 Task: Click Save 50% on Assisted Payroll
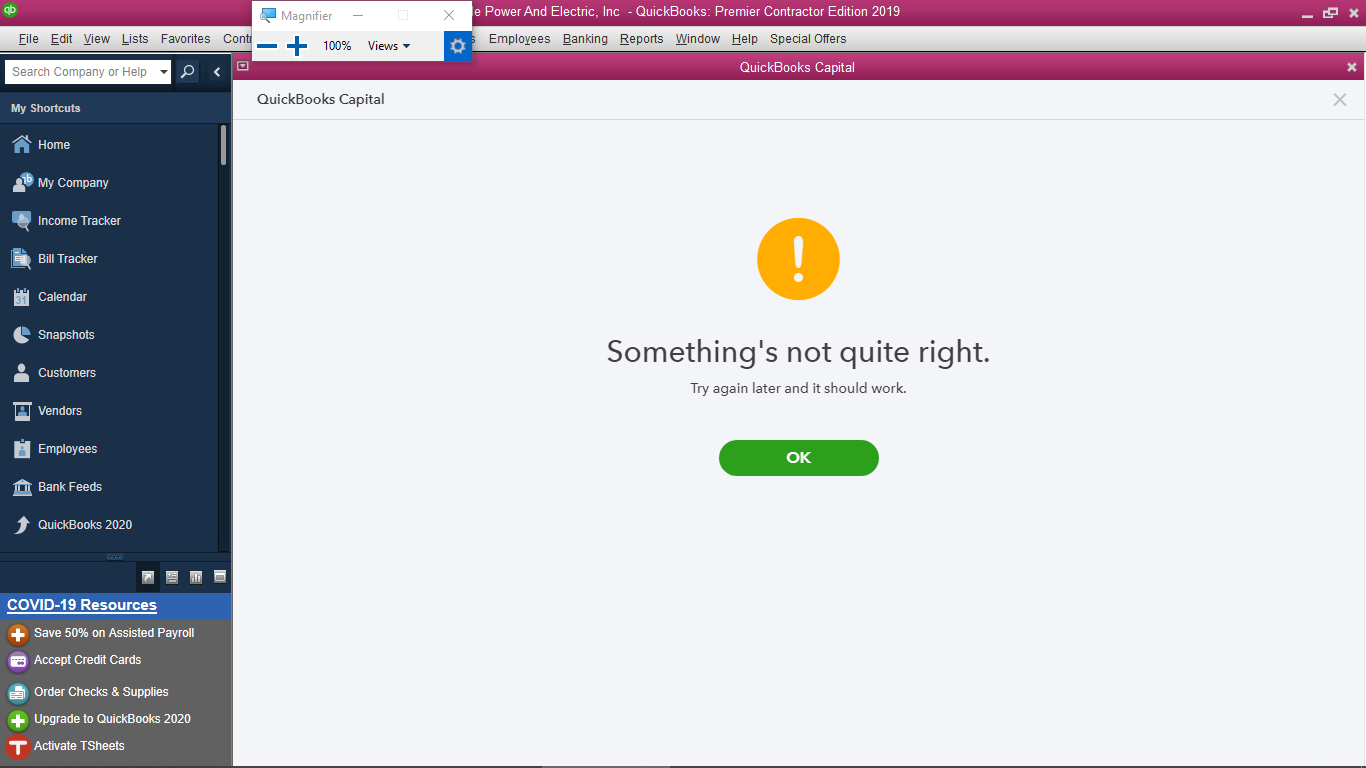pos(101,633)
